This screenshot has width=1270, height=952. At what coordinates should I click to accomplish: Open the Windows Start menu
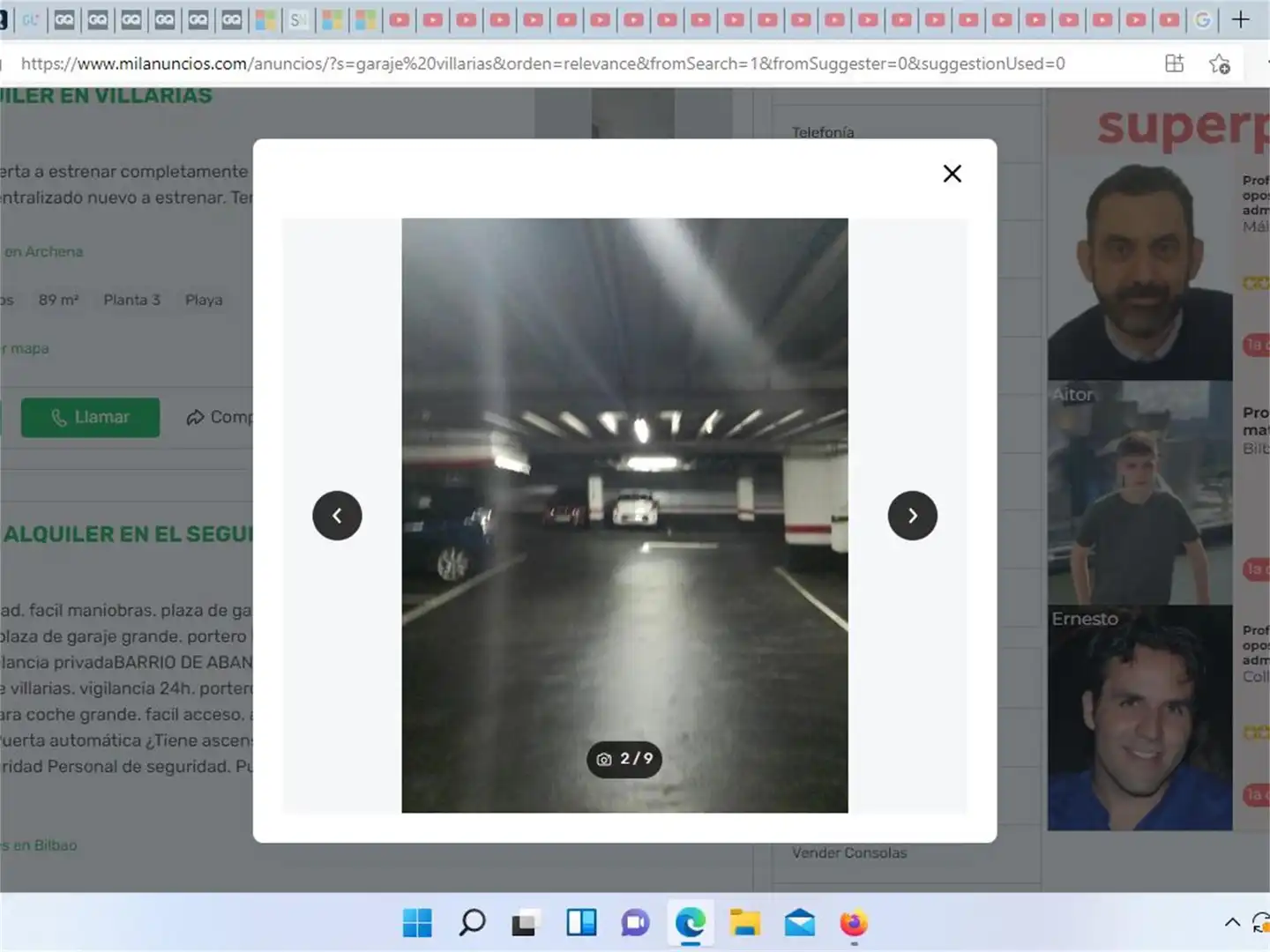coord(417,923)
